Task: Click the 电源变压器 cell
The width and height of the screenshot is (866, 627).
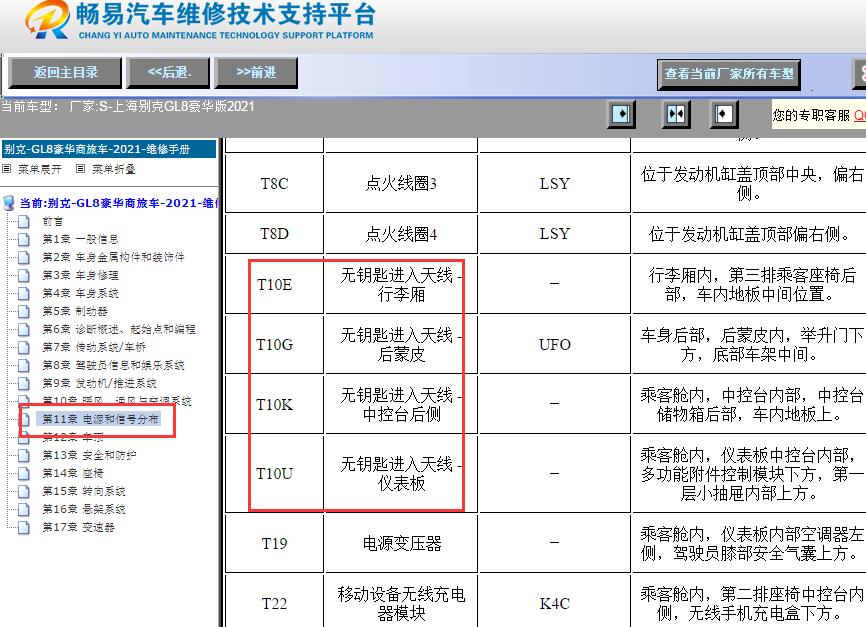Action: pos(402,544)
